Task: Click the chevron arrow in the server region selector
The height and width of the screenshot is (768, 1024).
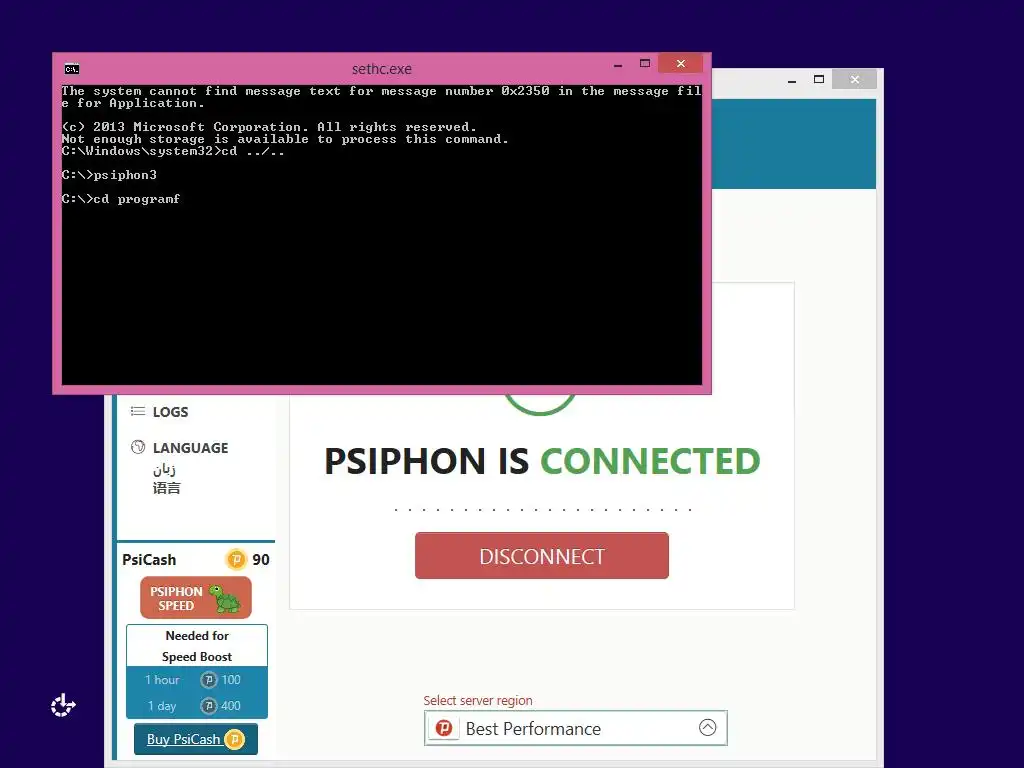Action: [x=707, y=728]
